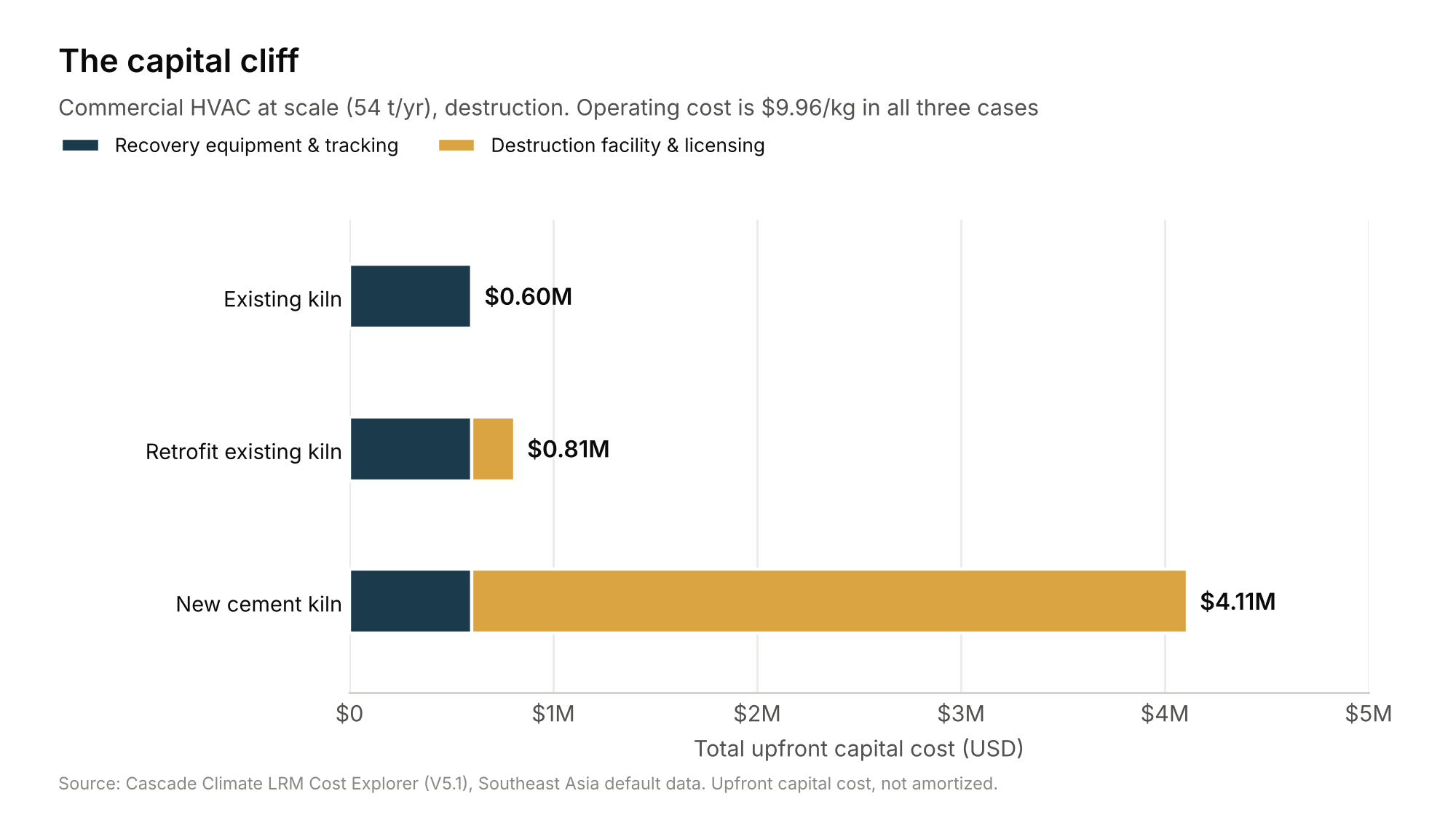Click the chart title 'The capital cliff'
The width and height of the screenshot is (1456, 815).
pos(178,61)
